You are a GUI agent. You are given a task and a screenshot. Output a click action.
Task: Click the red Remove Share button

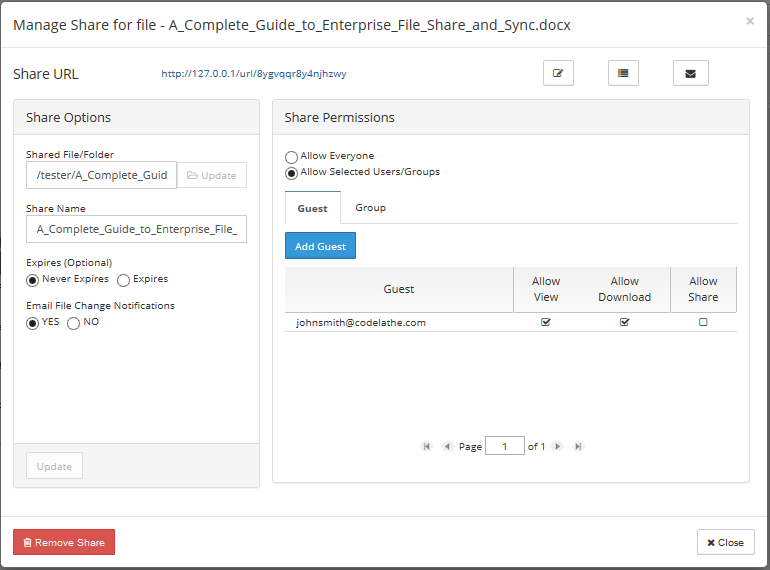click(64, 542)
